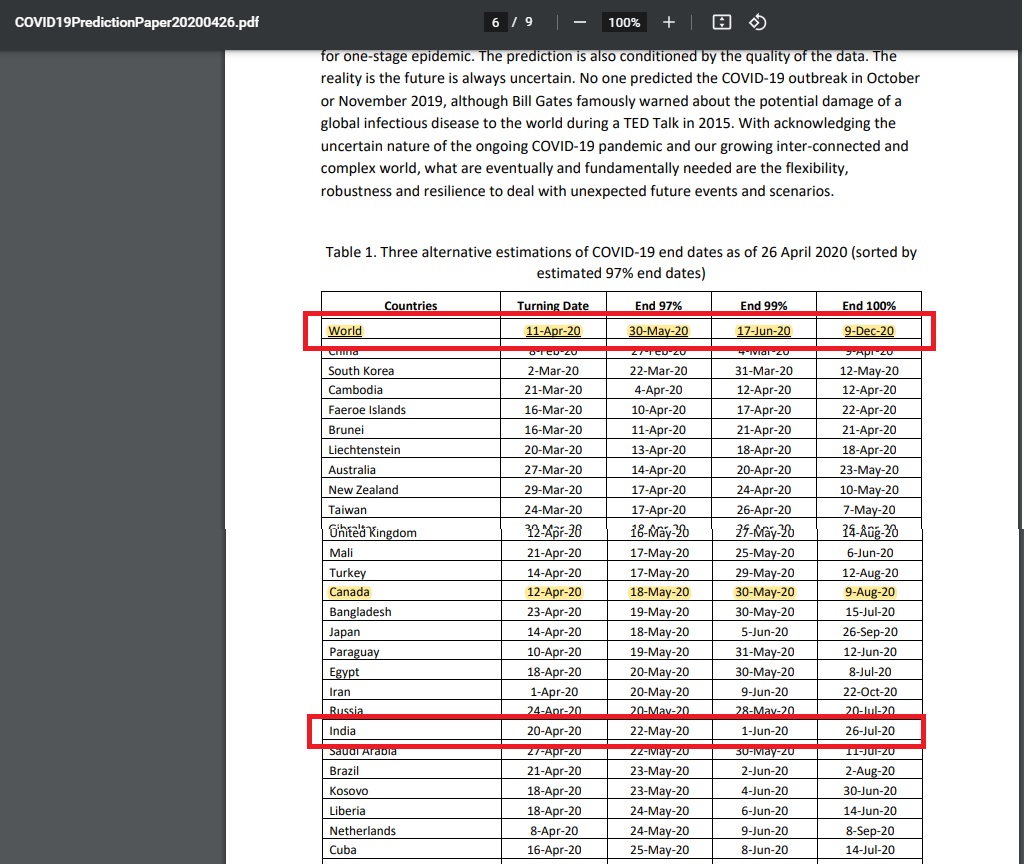Screen dimensions: 1024x864
Task: Click India's End 100% date 26-Jul-20
Action: click(x=870, y=731)
